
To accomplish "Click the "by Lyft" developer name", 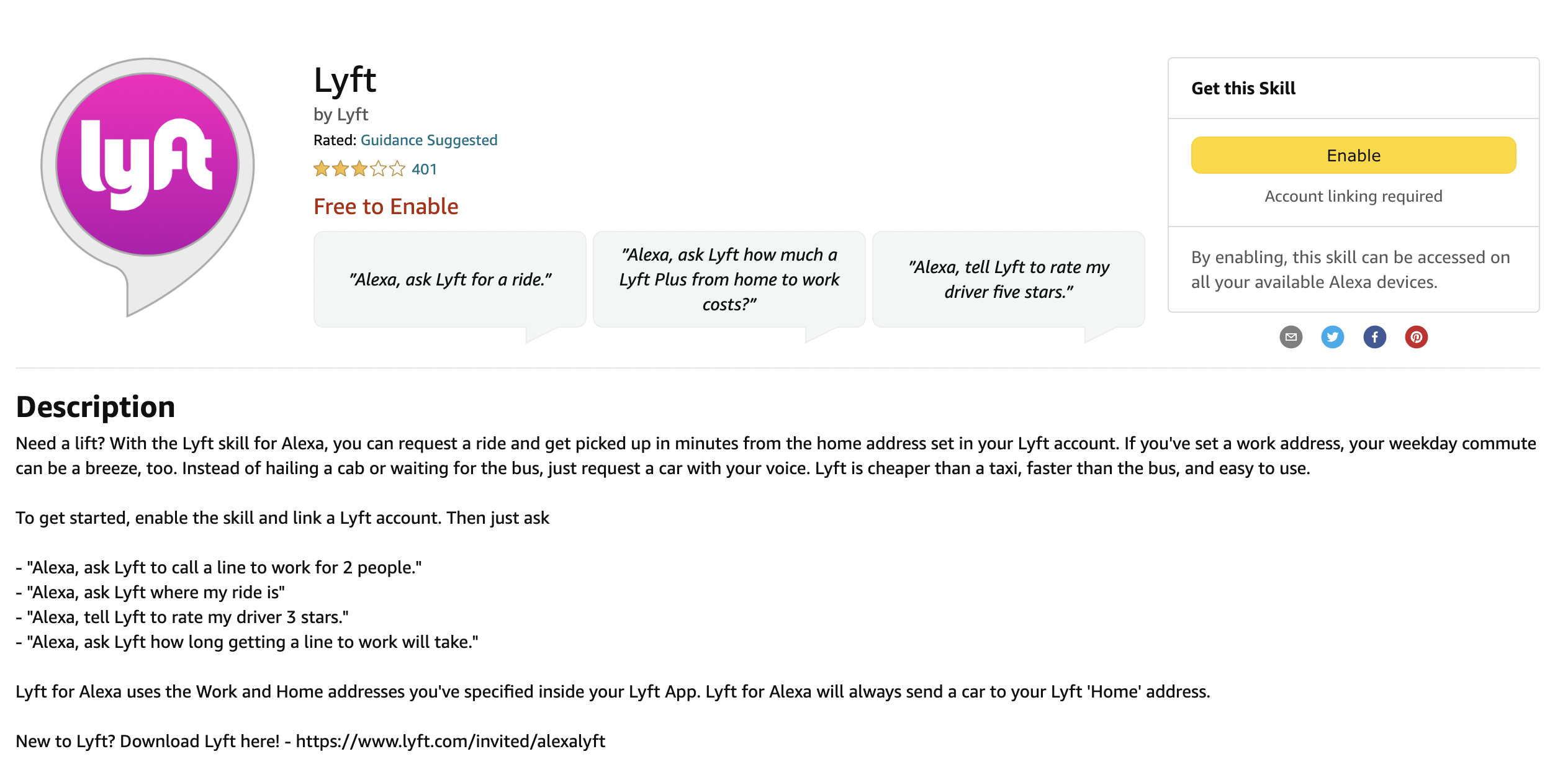I will [x=341, y=114].
